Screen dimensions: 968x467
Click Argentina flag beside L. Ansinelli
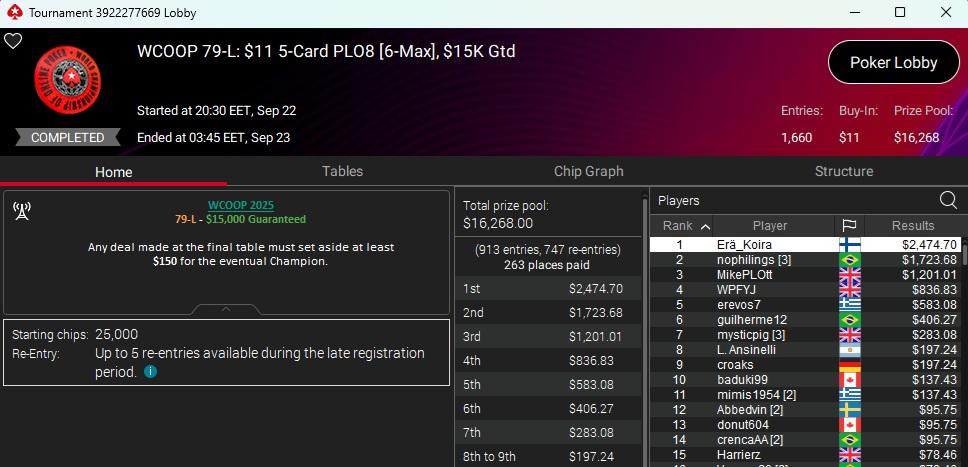[850, 350]
